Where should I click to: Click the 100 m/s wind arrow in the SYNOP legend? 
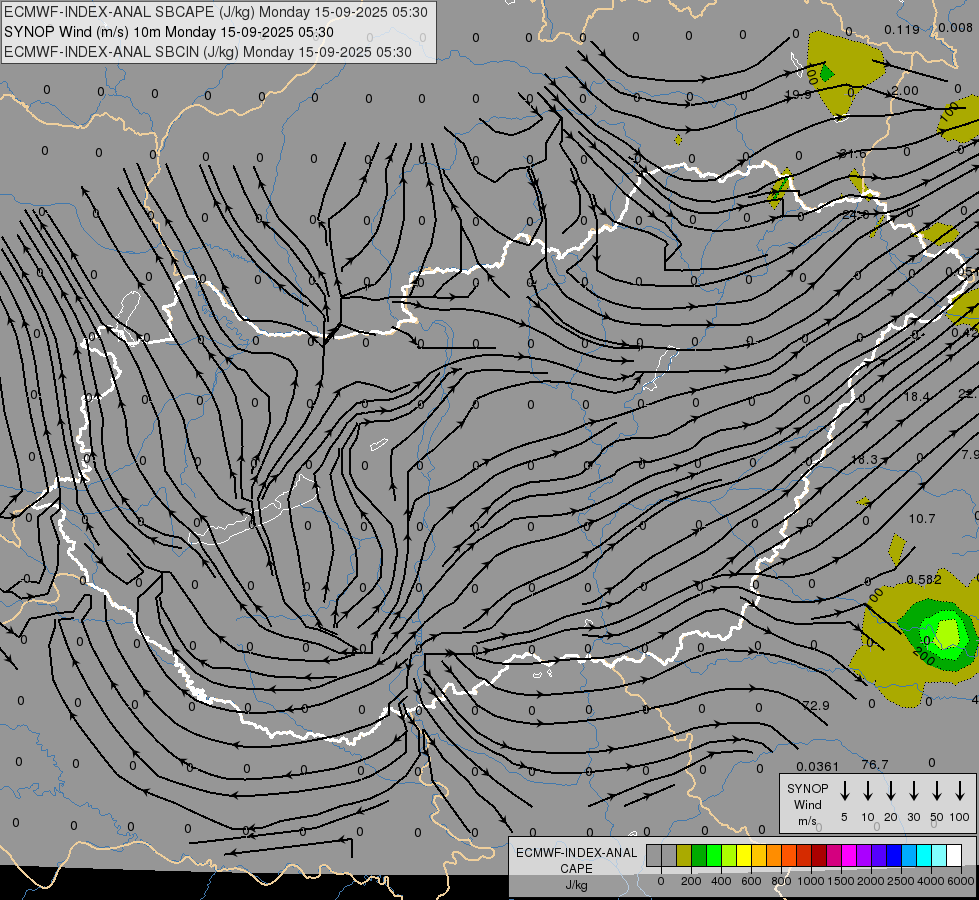(x=960, y=791)
